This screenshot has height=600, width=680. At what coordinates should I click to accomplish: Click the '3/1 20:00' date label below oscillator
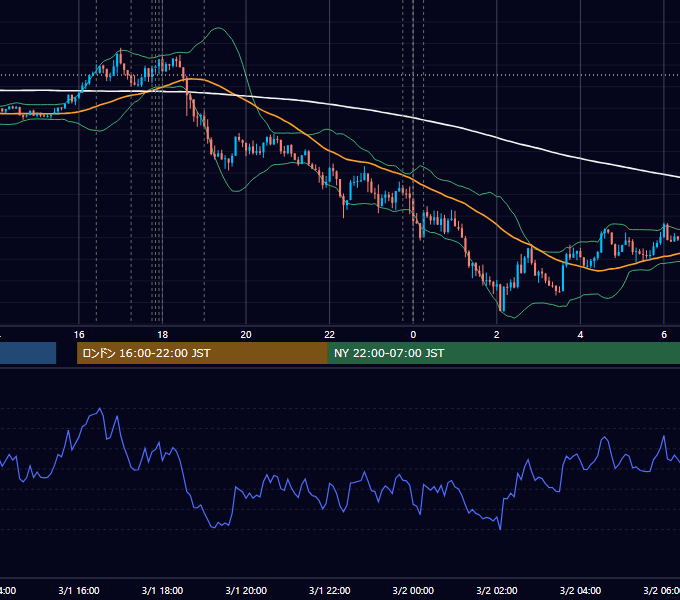tap(246, 590)
